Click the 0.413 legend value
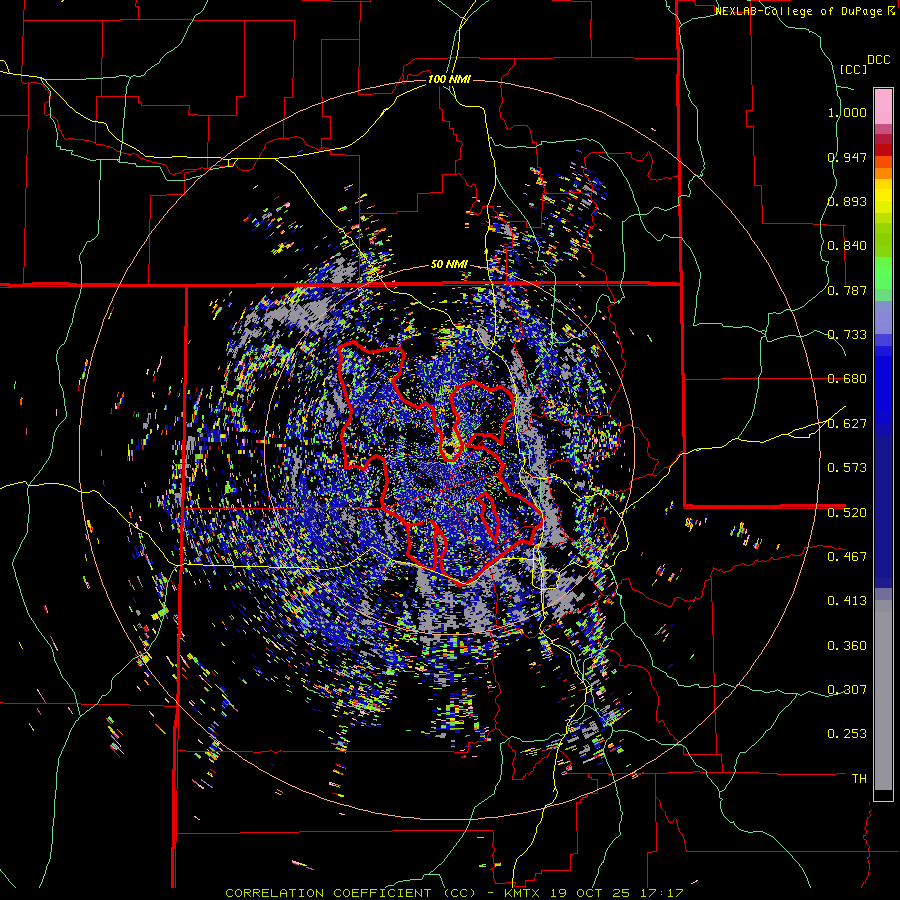The height and width of the screenshot is (900, 900). pyautogui.click(x=847, y=601)
